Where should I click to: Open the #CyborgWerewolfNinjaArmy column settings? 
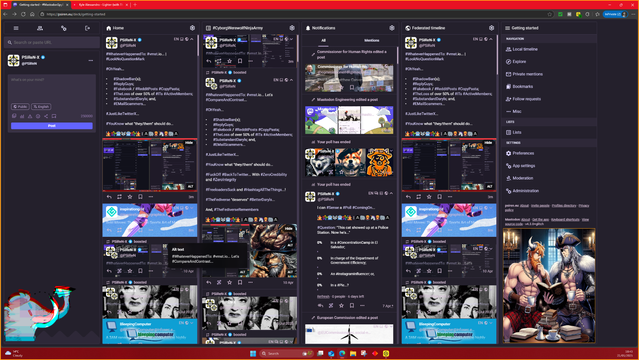coord(292,28)
